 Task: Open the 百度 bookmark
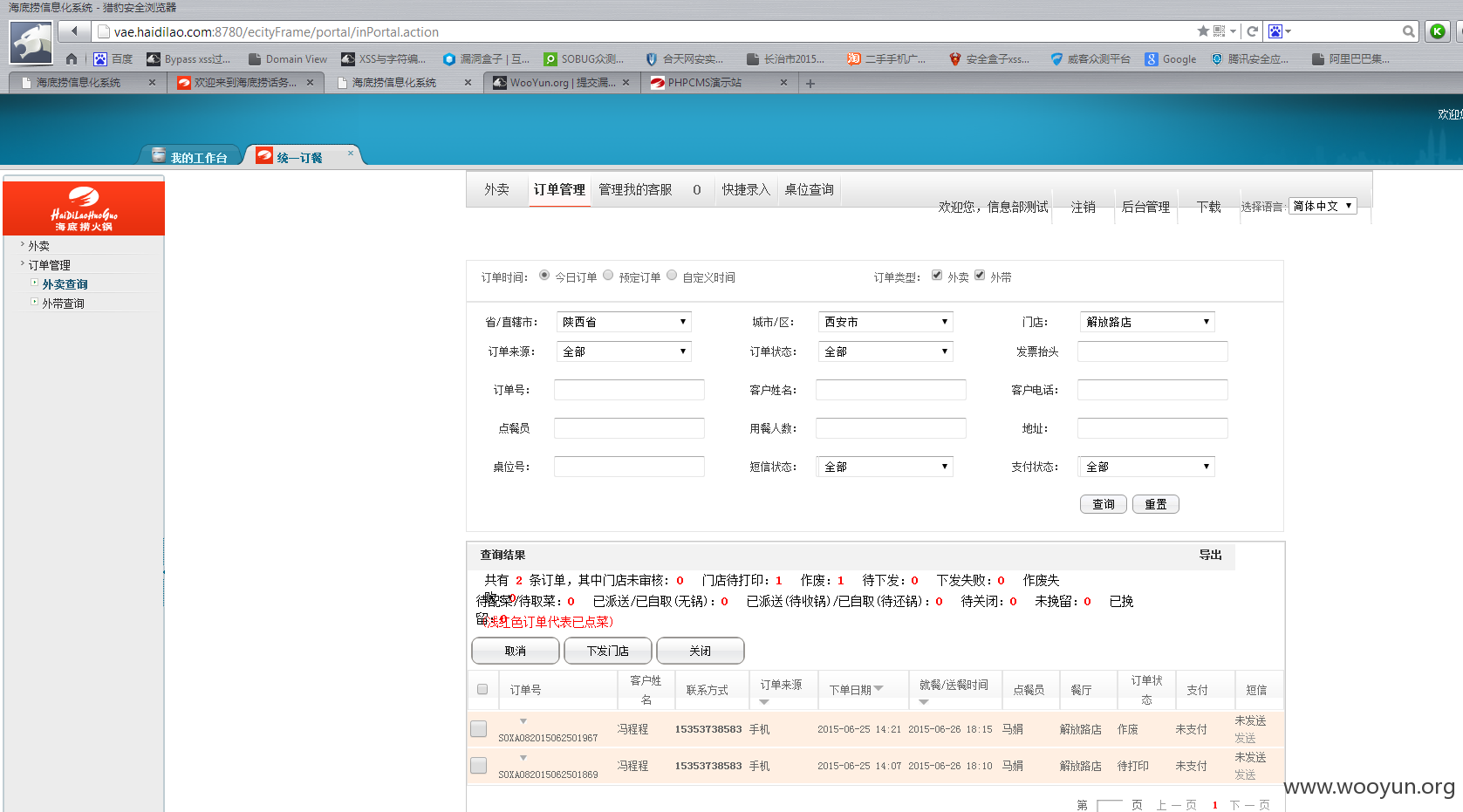point(113,59)
